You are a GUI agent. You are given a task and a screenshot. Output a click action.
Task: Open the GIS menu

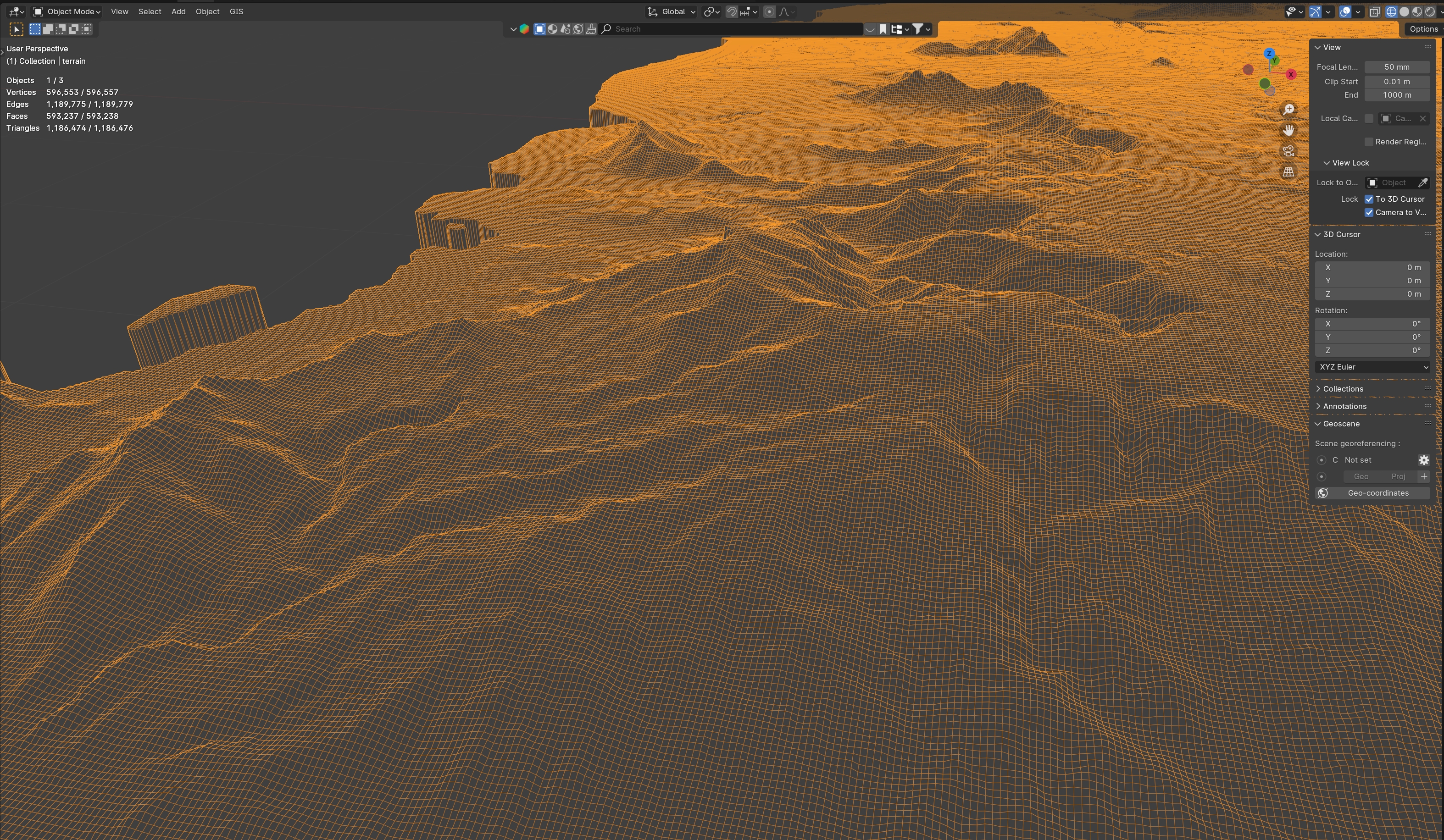coord(236,11)
